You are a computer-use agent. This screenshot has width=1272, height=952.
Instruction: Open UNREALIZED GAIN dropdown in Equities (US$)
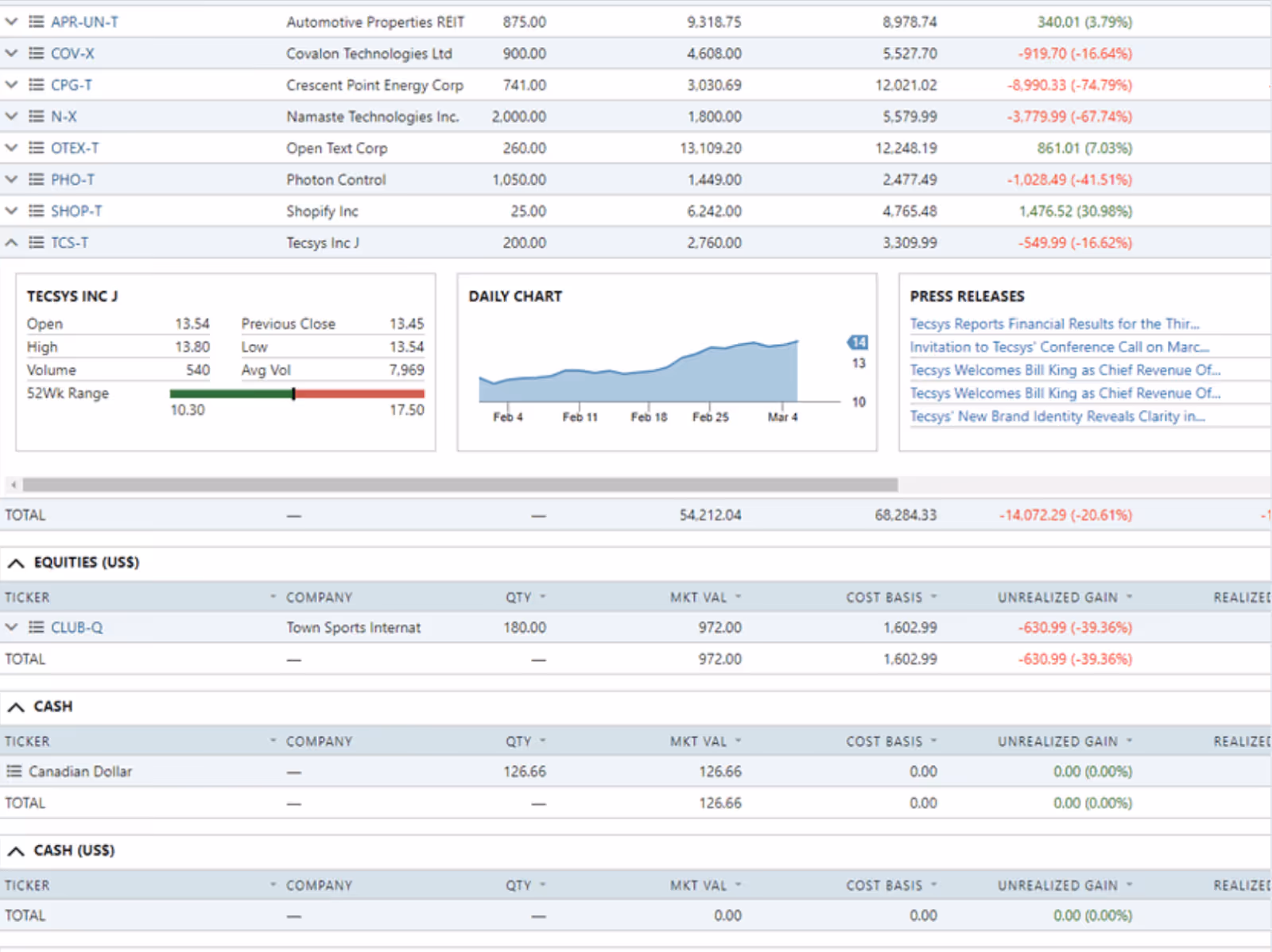tap(1129, 597)
